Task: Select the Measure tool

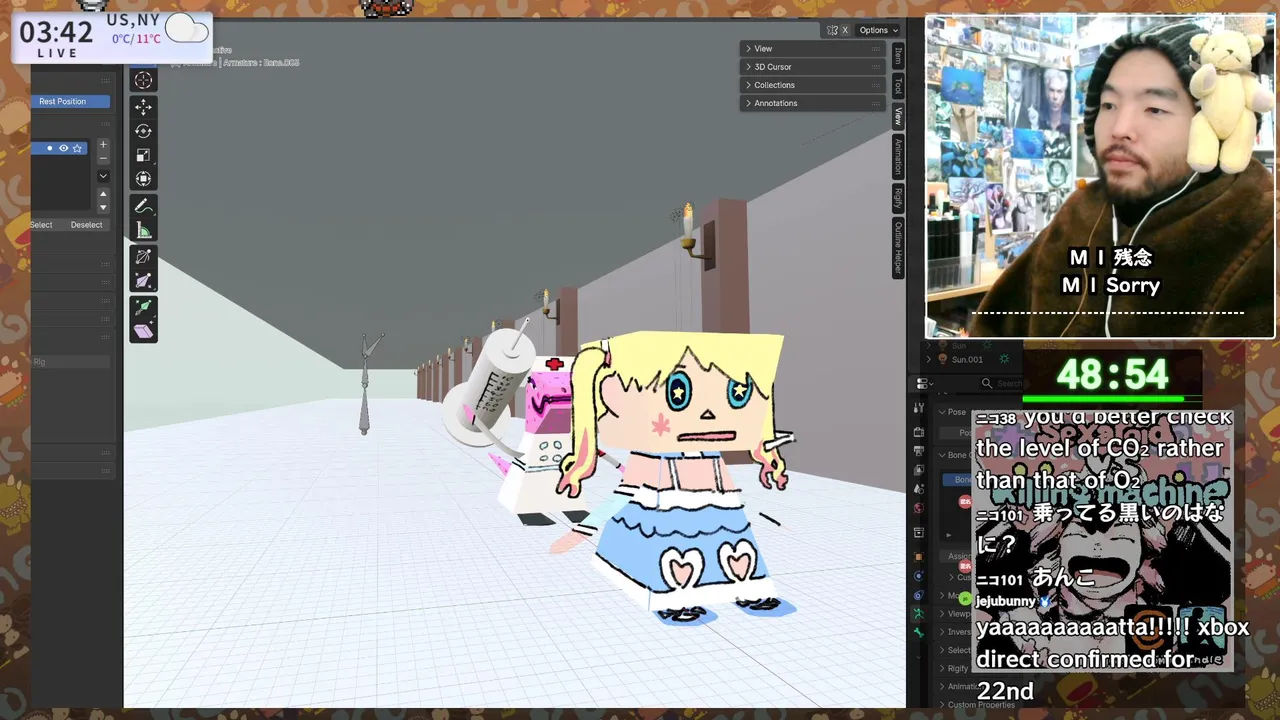Action: click(143, 230)
